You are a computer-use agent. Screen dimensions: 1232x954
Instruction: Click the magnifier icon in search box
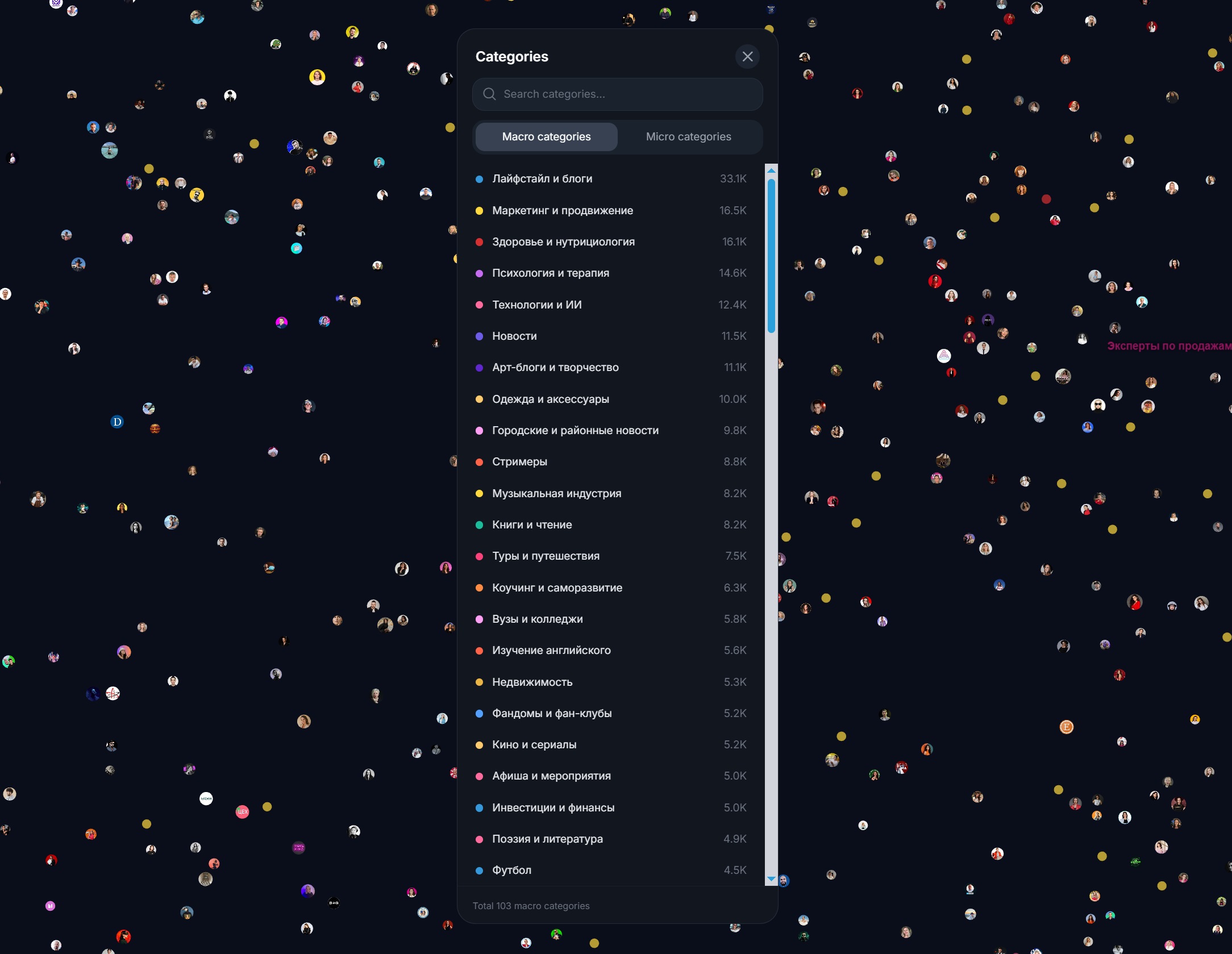click(489, 94)
